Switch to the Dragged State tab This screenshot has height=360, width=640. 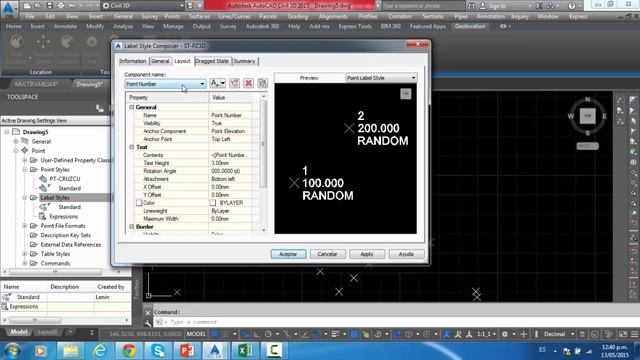coord(212,61)
